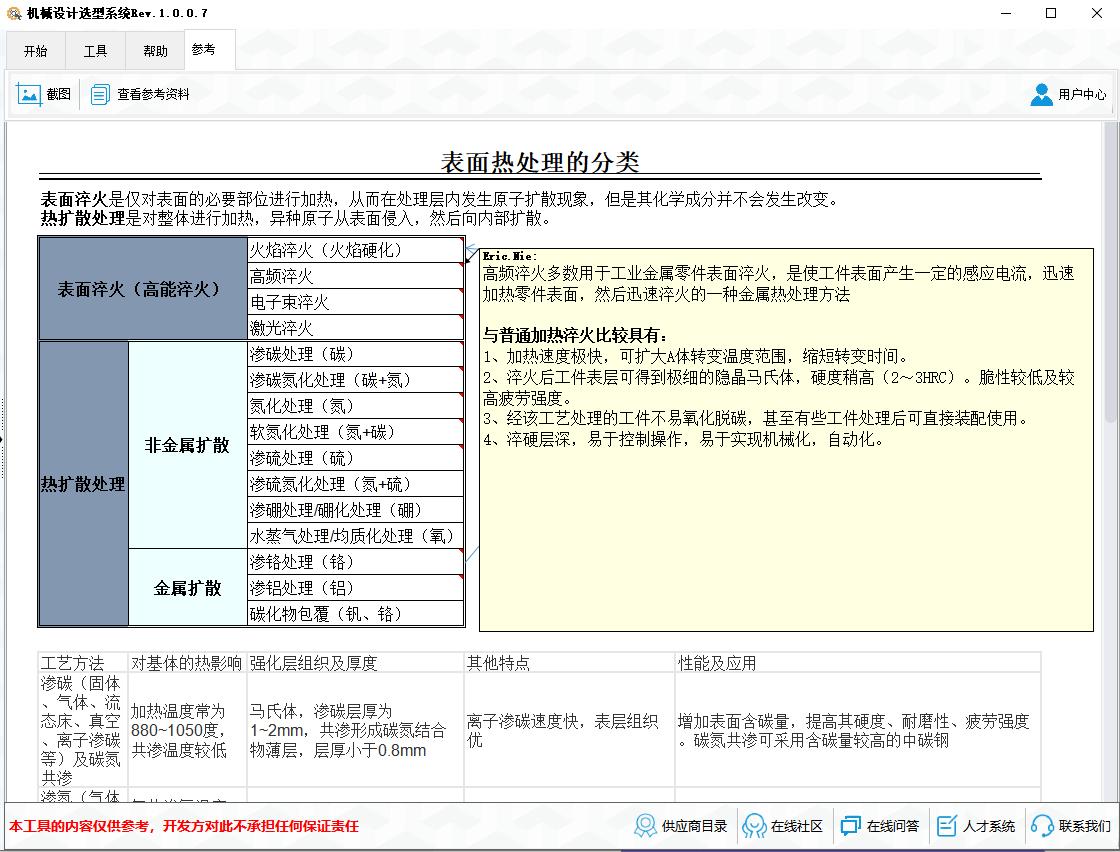Open 供应商目录 supplier directory
Screen dimensions: 1120x852
point(647,826)
